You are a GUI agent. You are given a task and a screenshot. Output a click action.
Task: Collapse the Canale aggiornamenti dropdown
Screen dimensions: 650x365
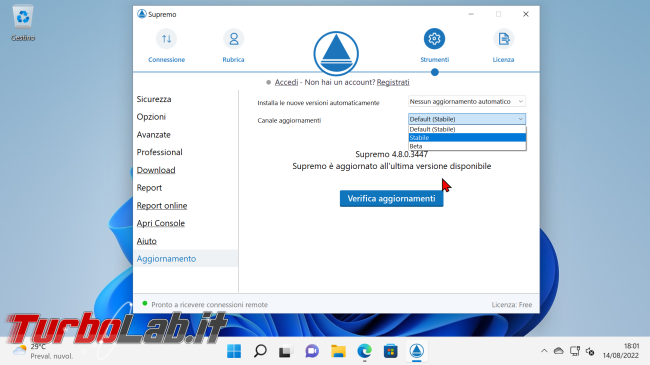click(x=467, y=119)
